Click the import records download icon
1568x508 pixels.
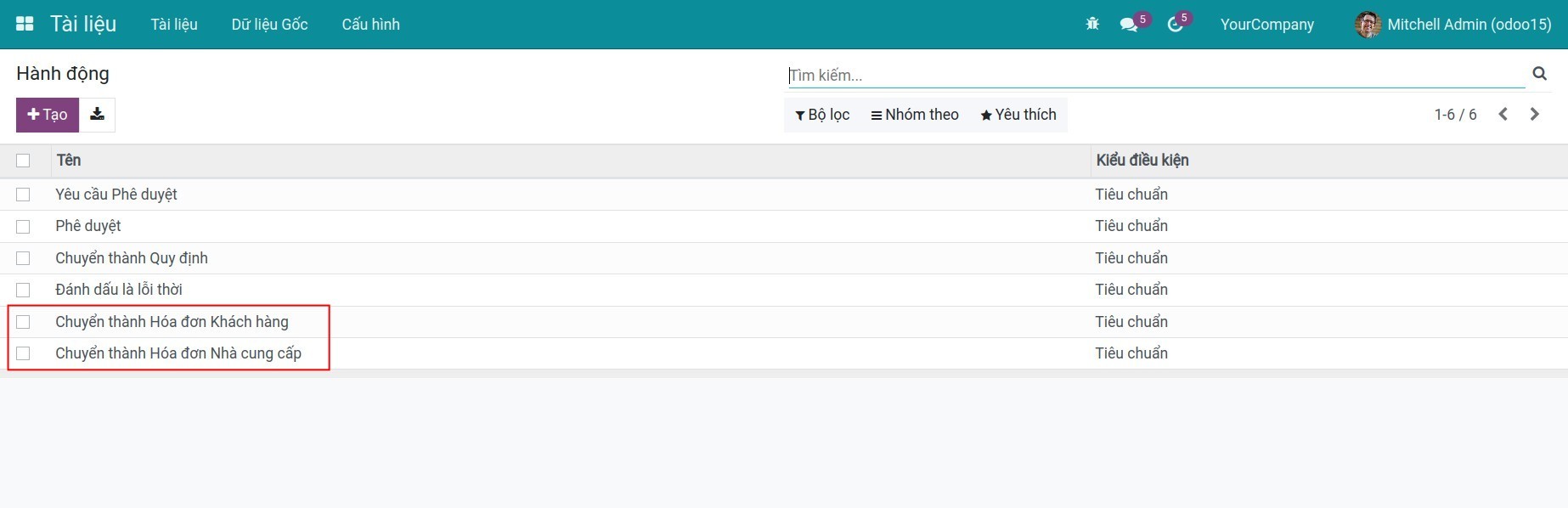pos(98,115)
